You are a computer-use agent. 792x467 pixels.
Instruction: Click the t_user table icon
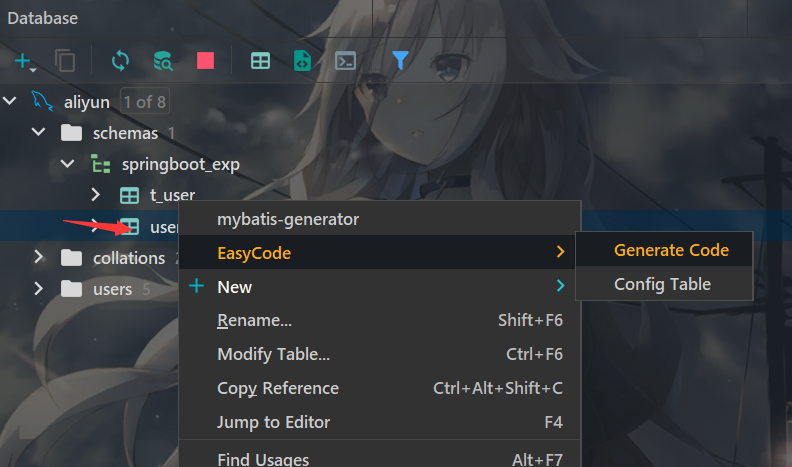tap(129, 195)
